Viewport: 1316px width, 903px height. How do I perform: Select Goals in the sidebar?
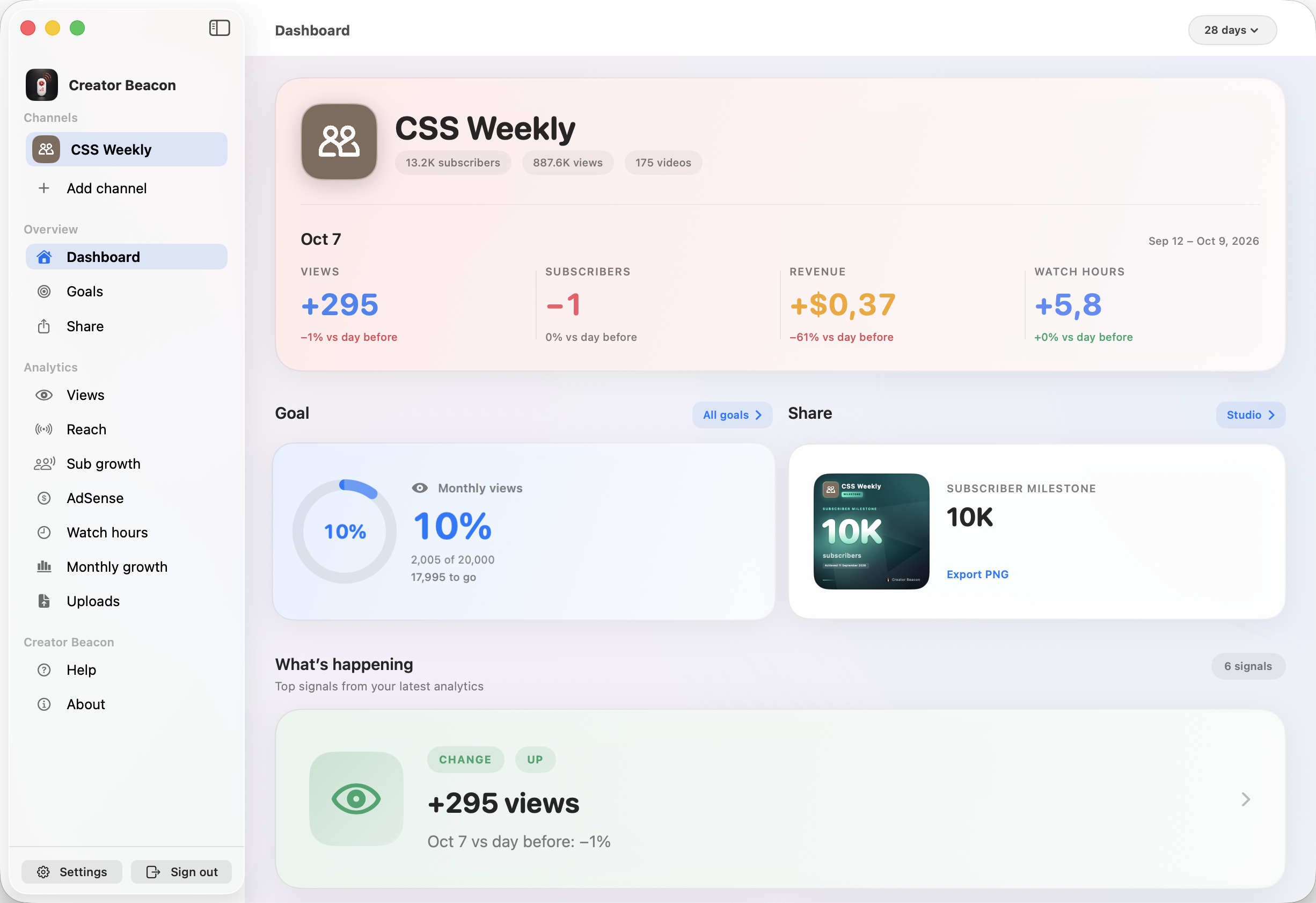[x=126, y=292]
